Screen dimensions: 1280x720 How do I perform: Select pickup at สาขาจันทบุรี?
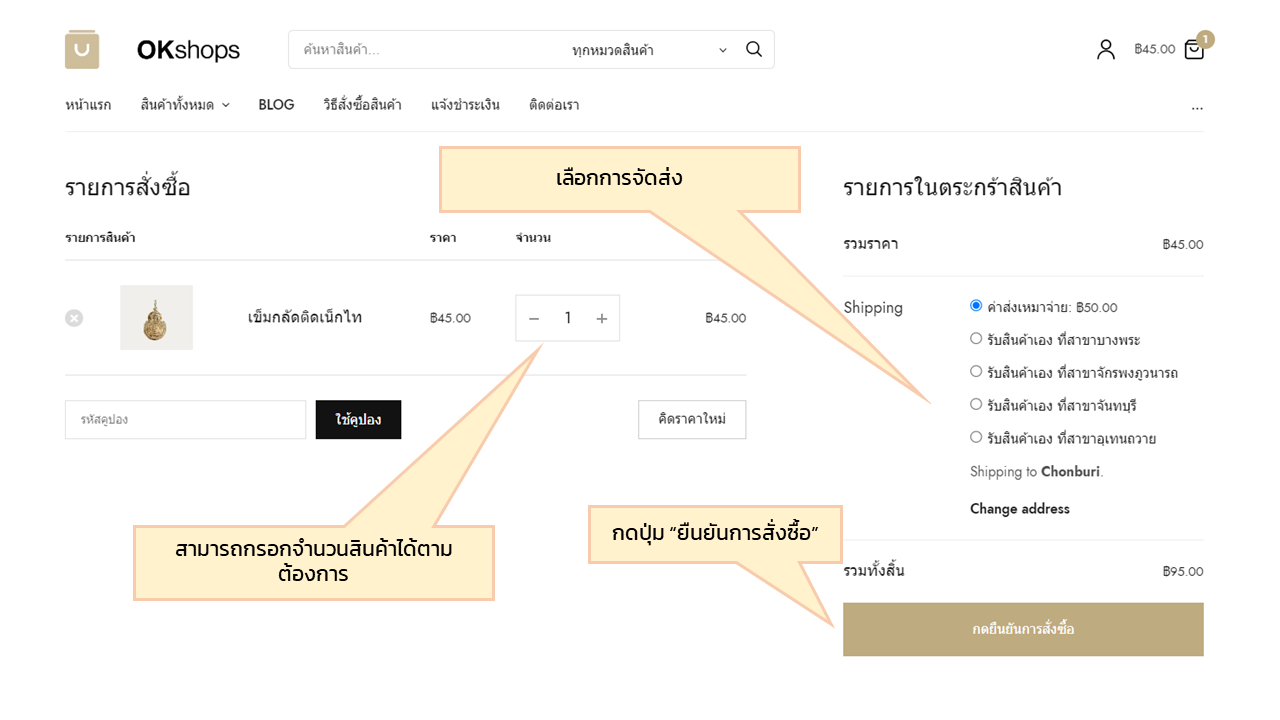point(976,405)
